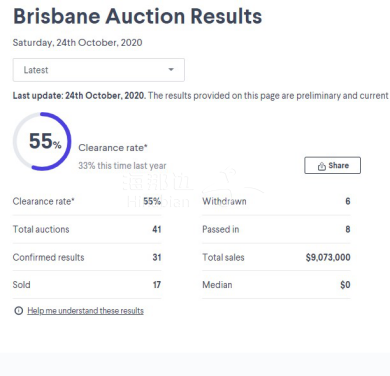This screenshot has width=390, height=376.
Task: Click the Withdrawn row label
Action: pos(224,201)
